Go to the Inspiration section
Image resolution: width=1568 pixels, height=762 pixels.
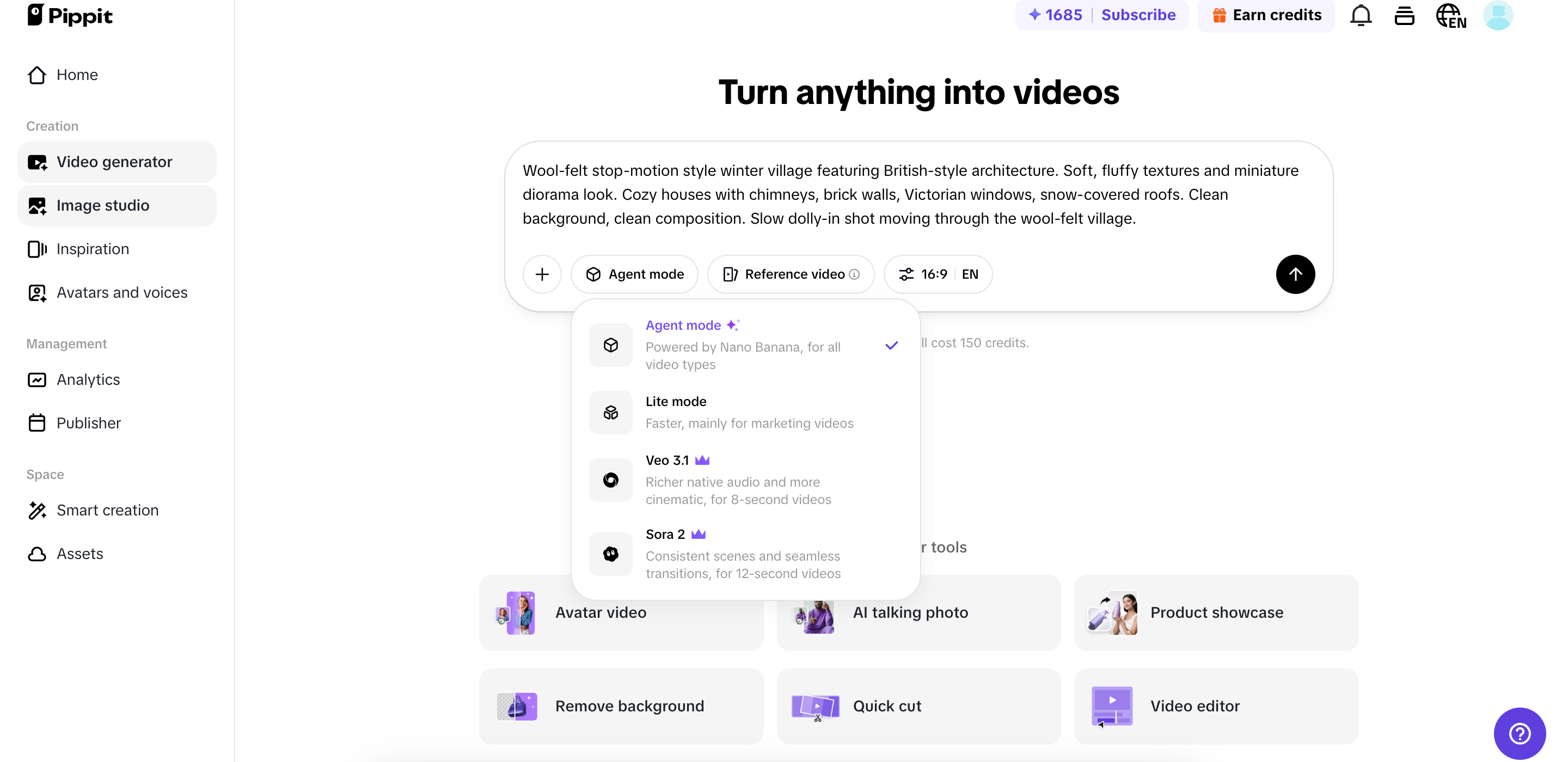93,248
